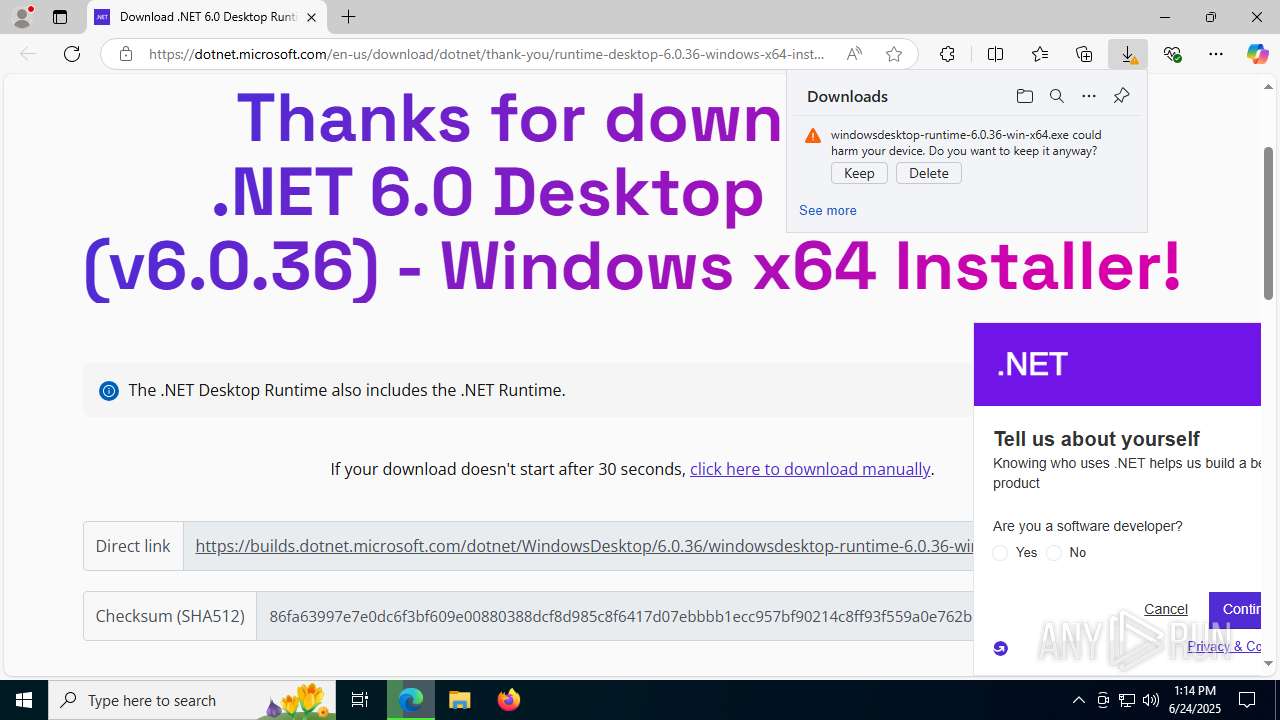This screenshot has height=720, width=1280.
Task: Open the tab actions menu icon
Action: pos(60,17)
